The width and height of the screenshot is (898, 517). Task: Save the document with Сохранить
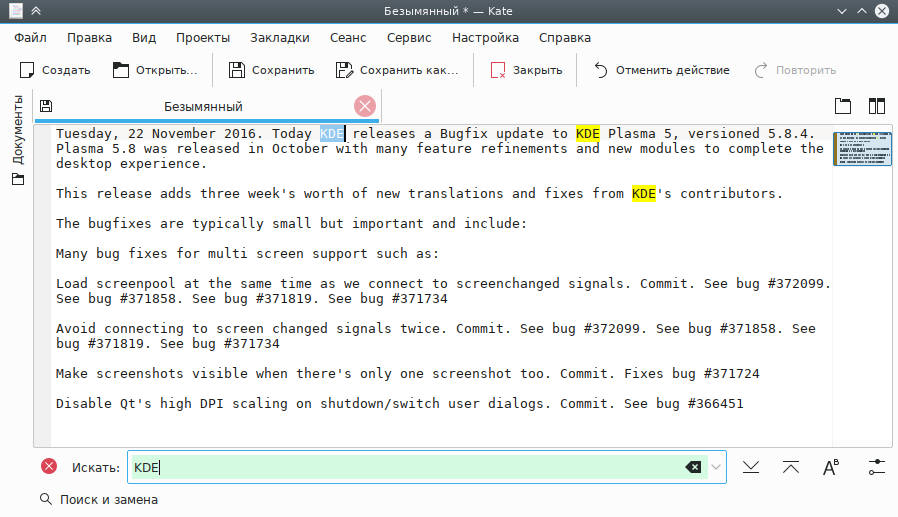[x=237, y=70]
